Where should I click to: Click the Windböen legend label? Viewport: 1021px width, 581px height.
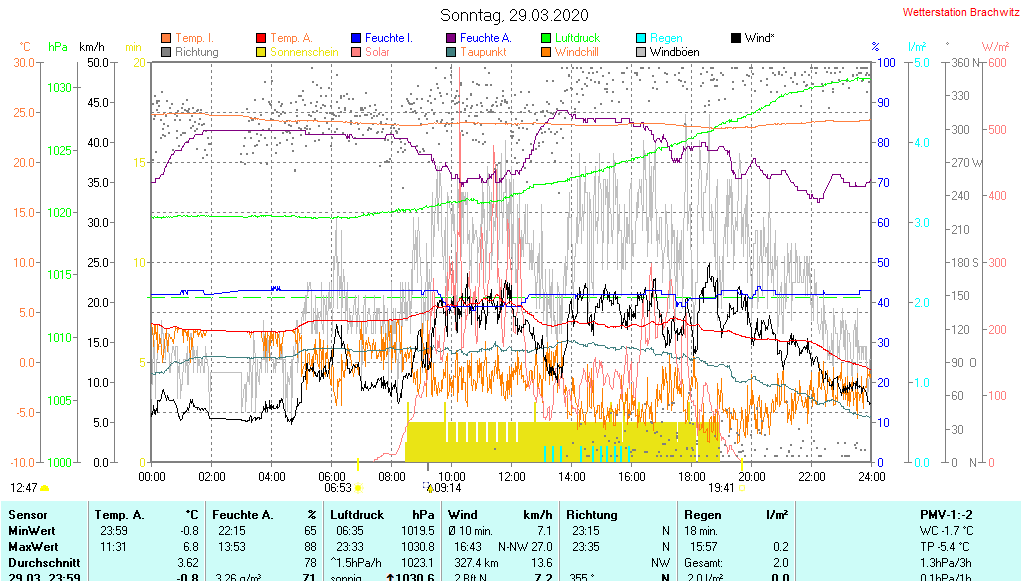tap(674, 52)
